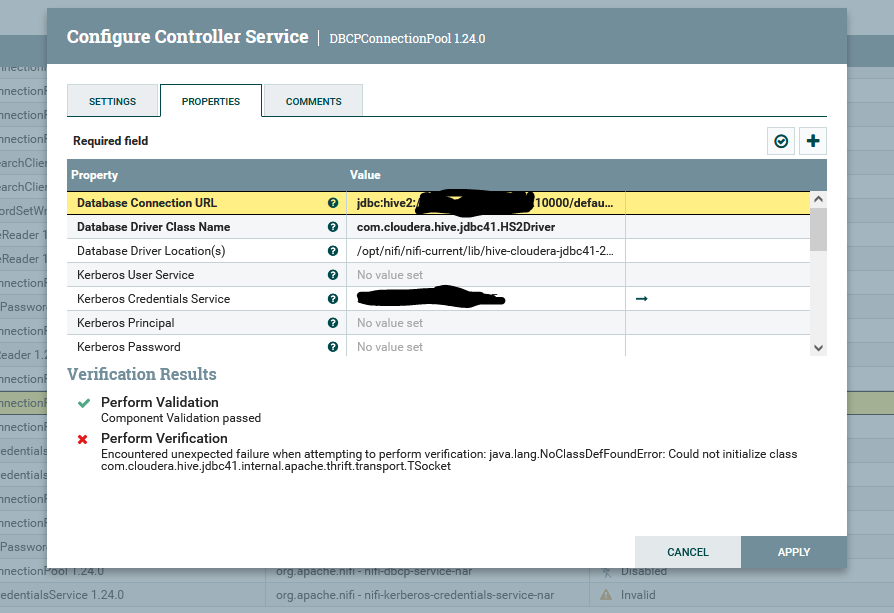
Task: Click the Required field label
Action: point(111,141)
